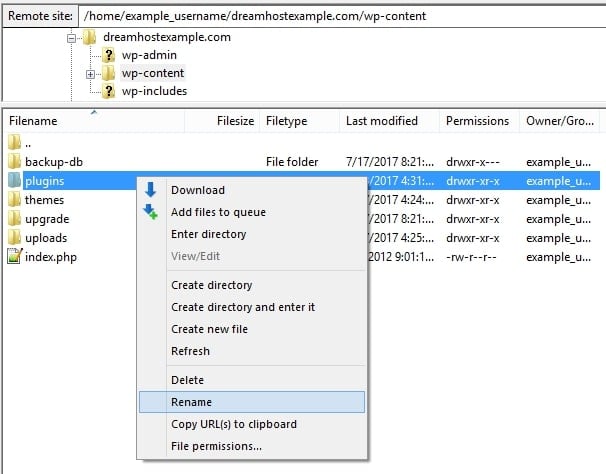The height and width of the screenshot is (474, 606).
Task: Open File permissions... dialog
Action: tap(252, 446)
